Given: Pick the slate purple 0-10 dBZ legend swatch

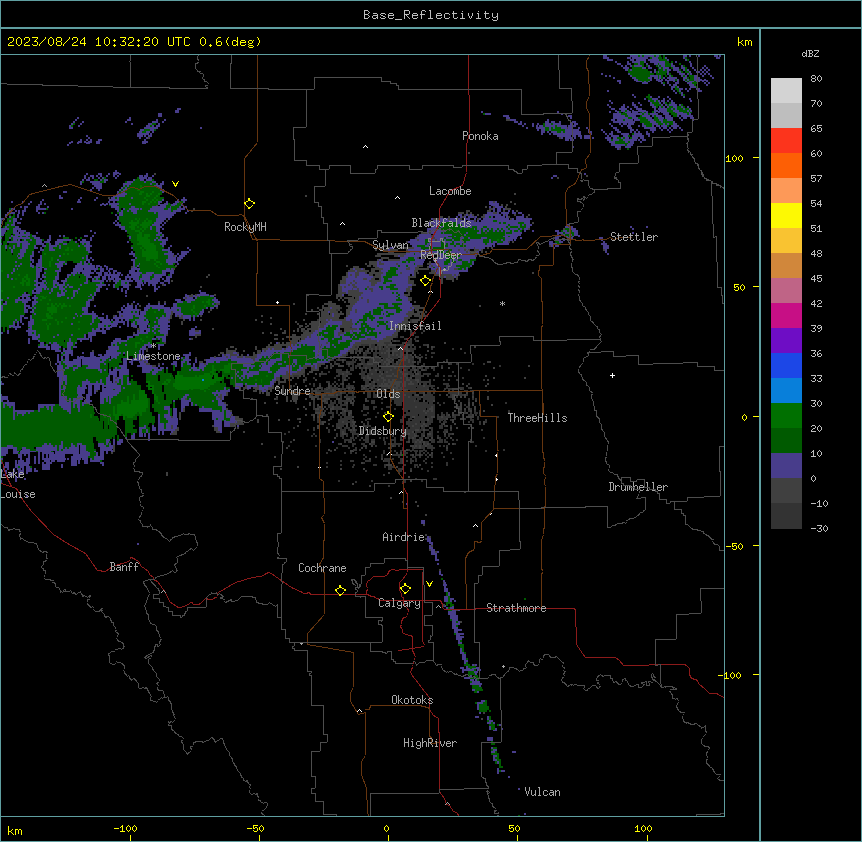Looking at the screenshot, I should click(786, 466).
